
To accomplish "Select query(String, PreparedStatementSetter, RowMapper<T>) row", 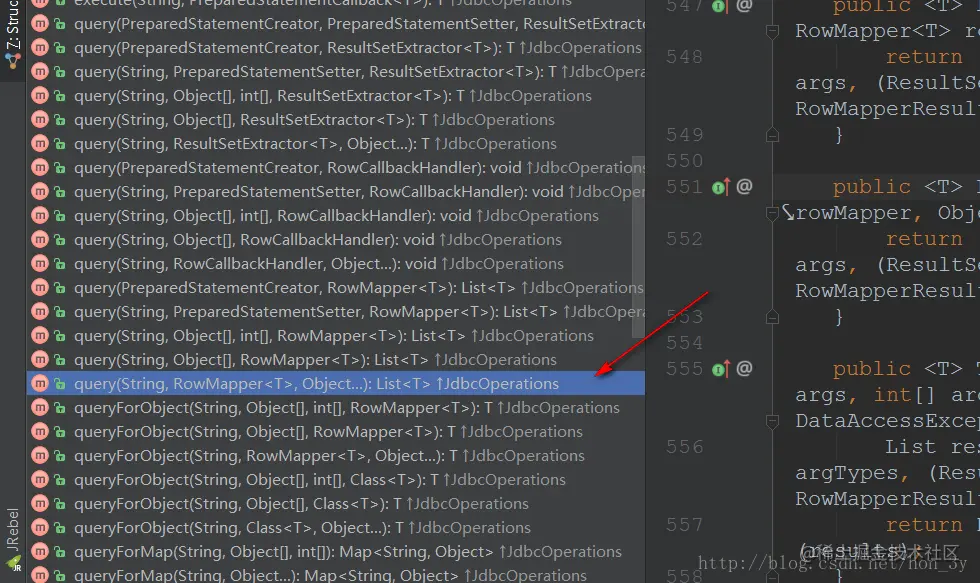I will 336,312.
